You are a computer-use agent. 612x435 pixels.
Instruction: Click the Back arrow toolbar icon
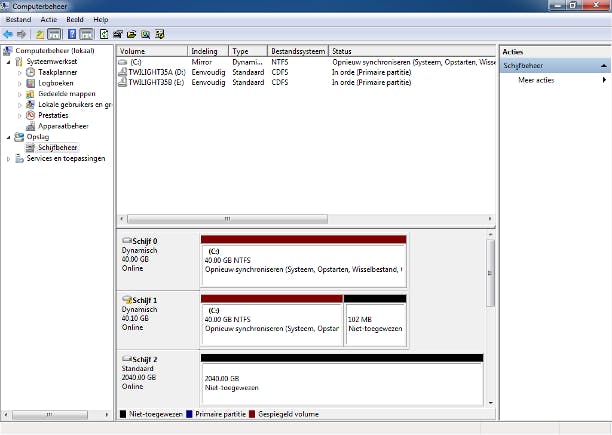7,34
